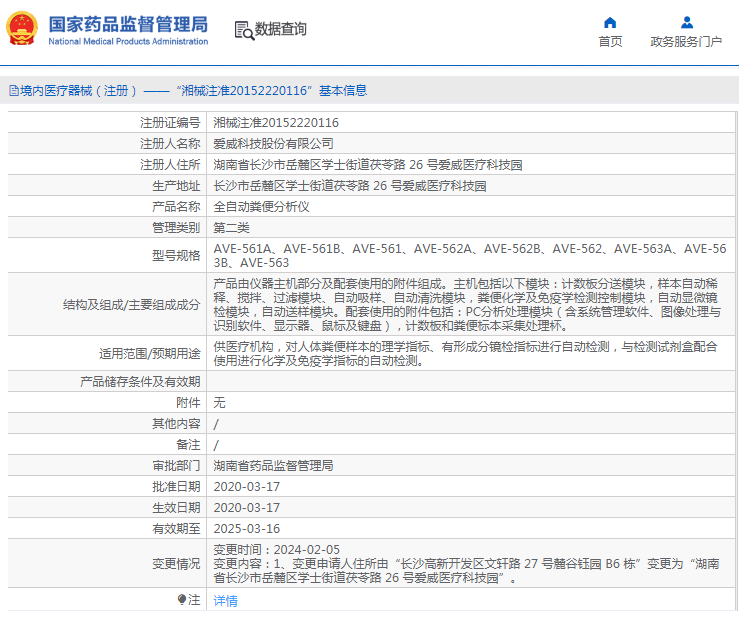
Task: Click the 审批部门 row label
Action: coord(176,466)
